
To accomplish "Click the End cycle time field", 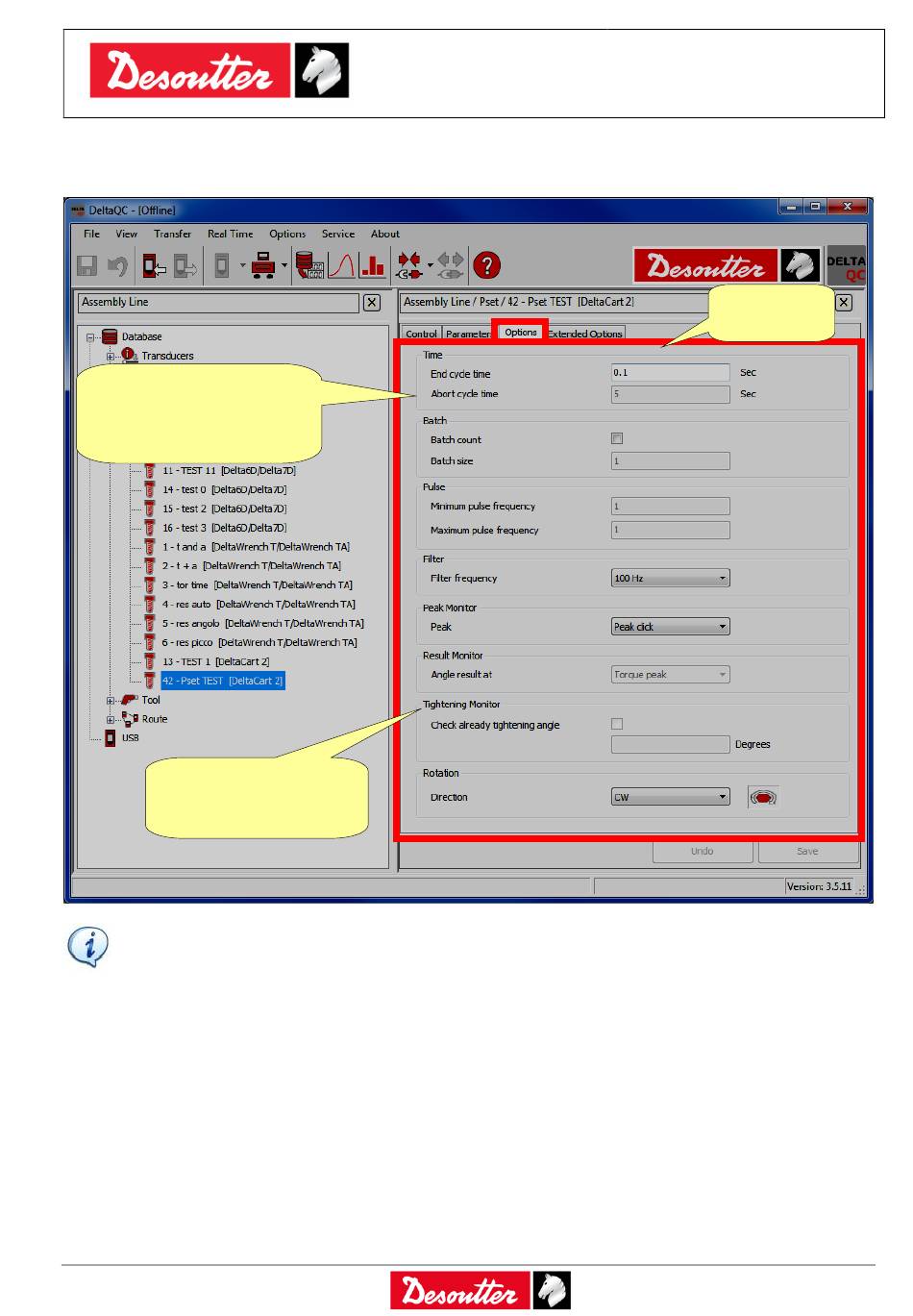I will coord(671,372).
